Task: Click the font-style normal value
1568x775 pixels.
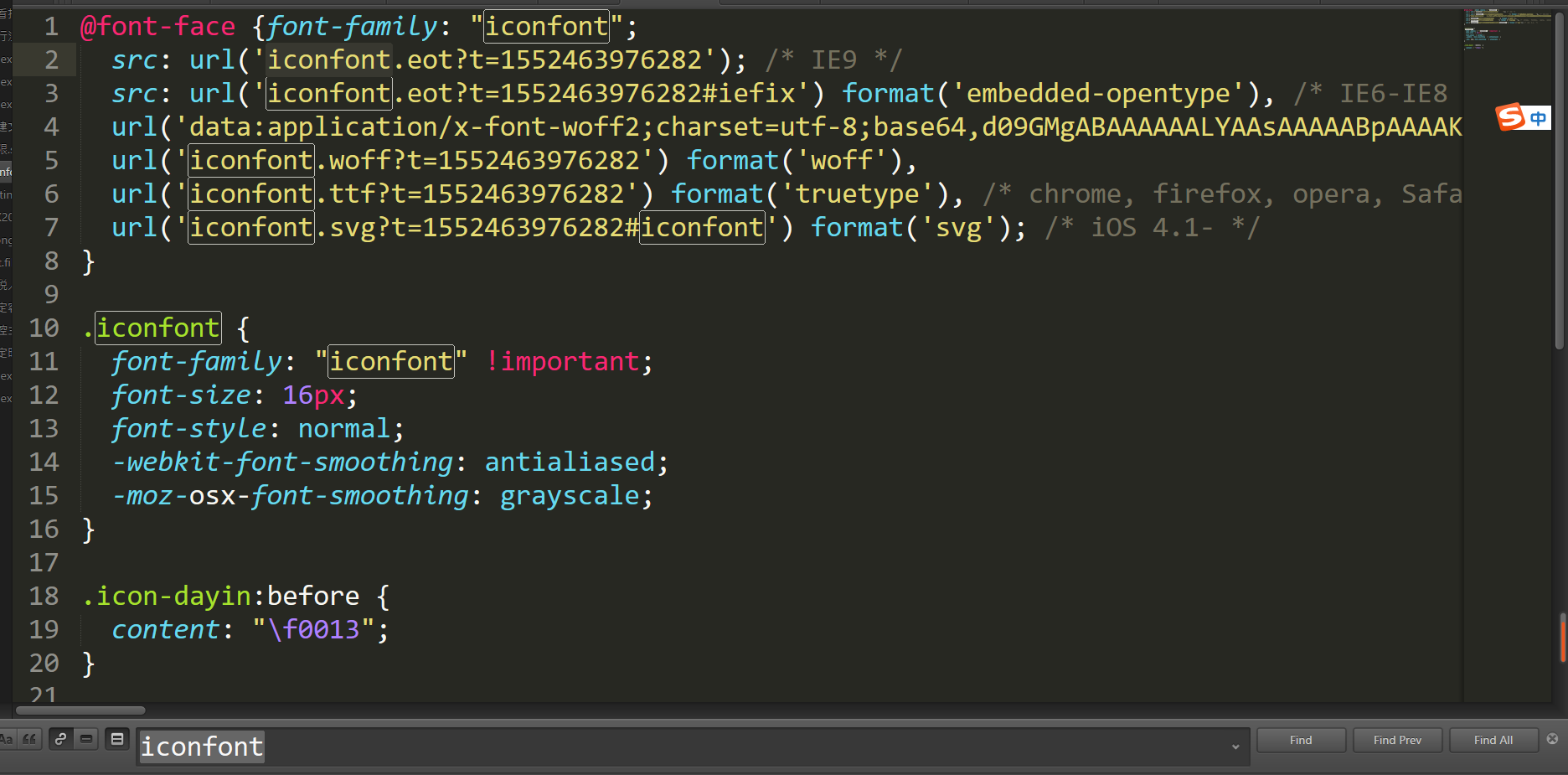Action: [x=344, y=429]
